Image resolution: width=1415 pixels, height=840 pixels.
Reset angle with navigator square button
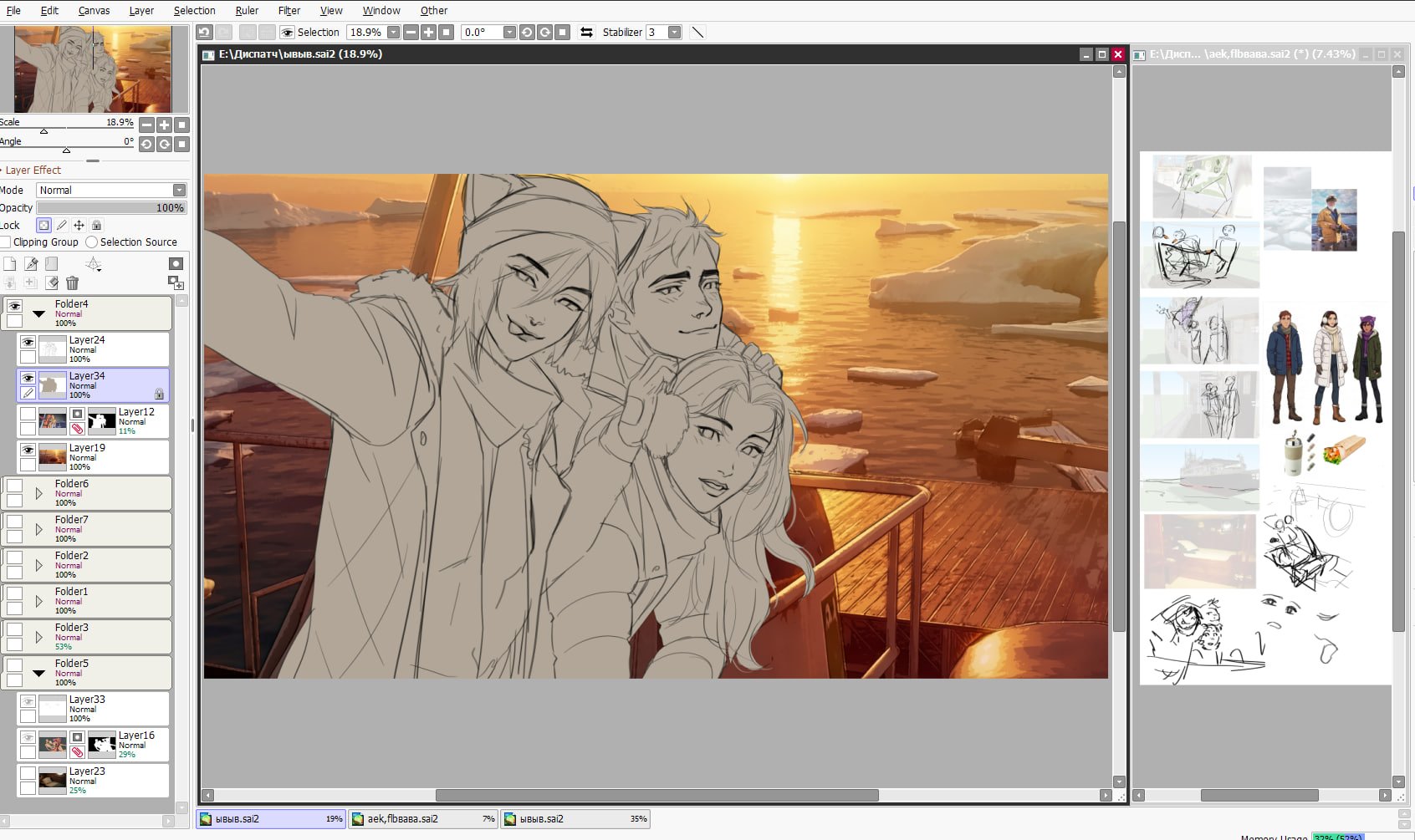tap(181, 144)
